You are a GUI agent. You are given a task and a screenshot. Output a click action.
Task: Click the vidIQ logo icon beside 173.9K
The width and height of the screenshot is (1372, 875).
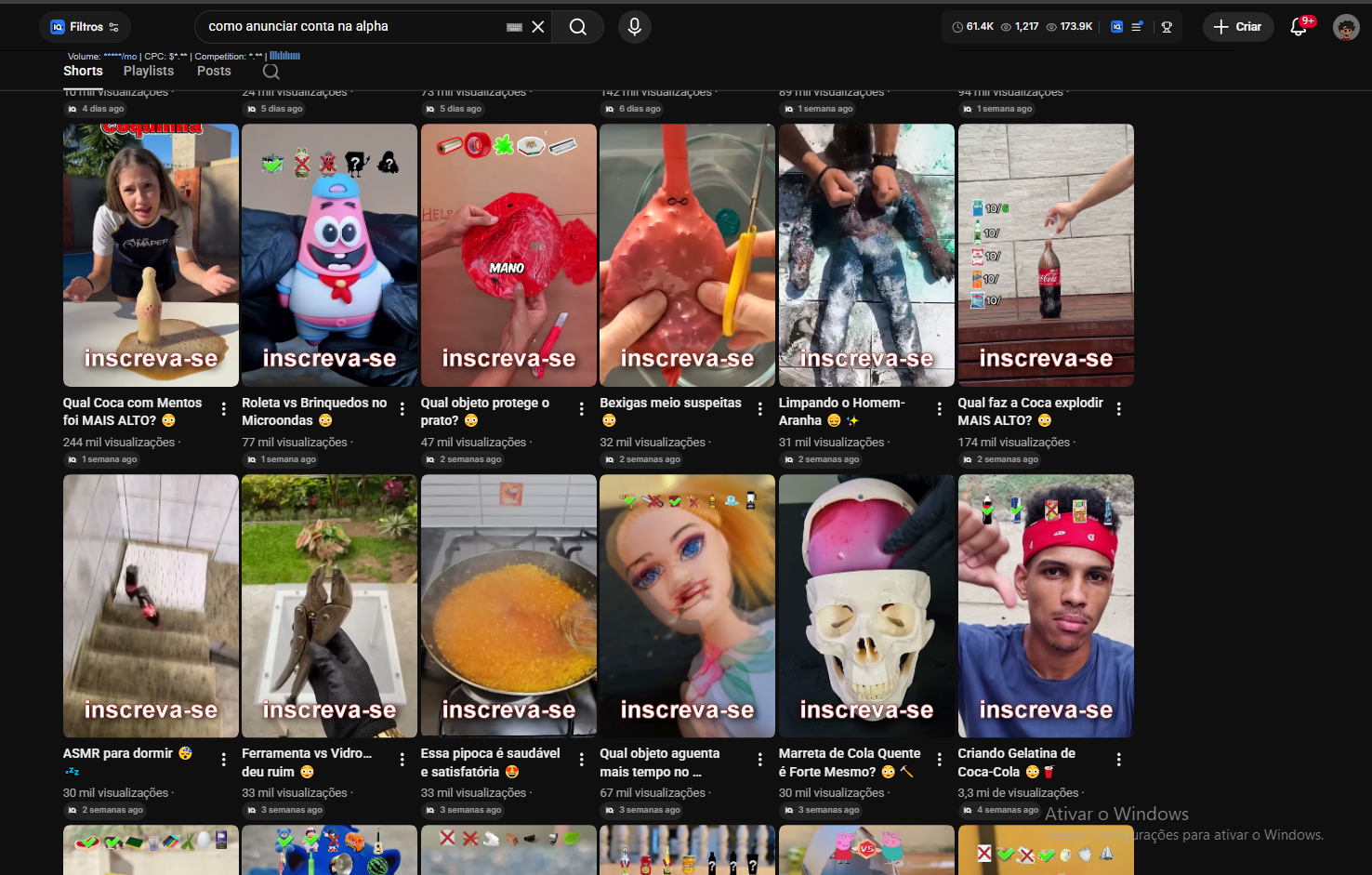[x=1116, y=27]
